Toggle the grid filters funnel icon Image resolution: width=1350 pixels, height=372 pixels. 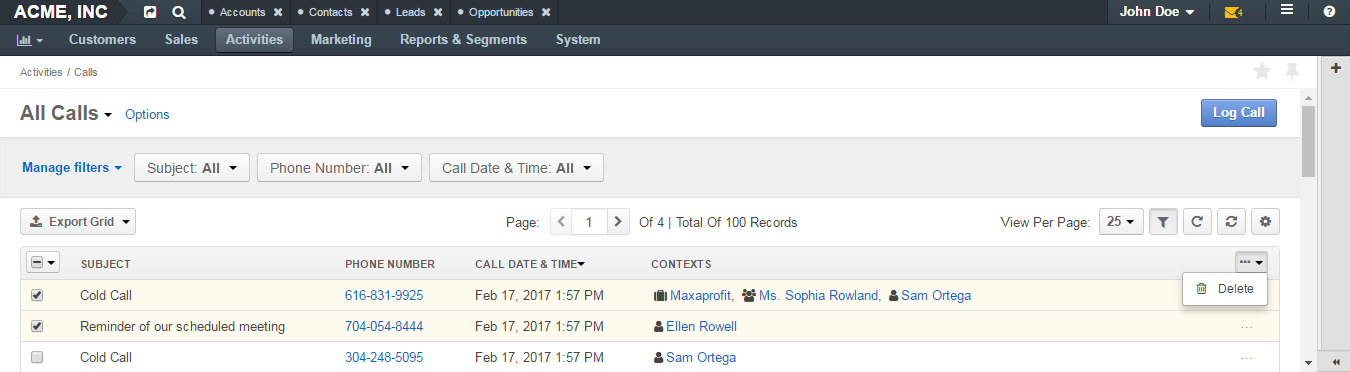tap(1163, 222)
